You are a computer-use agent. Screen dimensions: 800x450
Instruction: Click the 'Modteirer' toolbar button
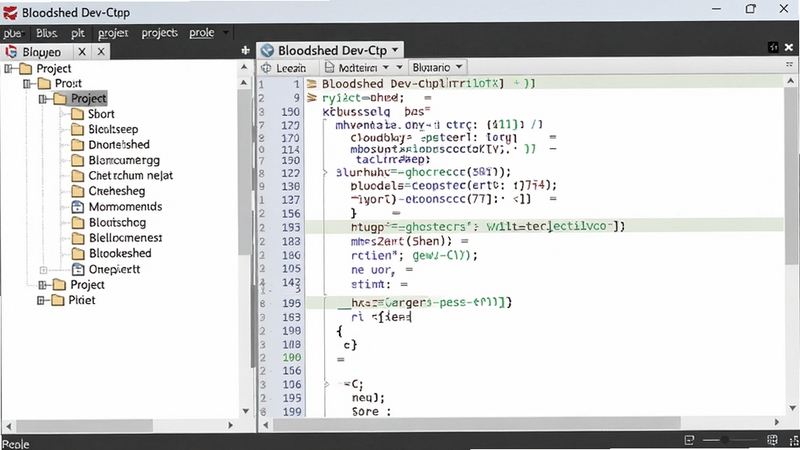(352, 67)
